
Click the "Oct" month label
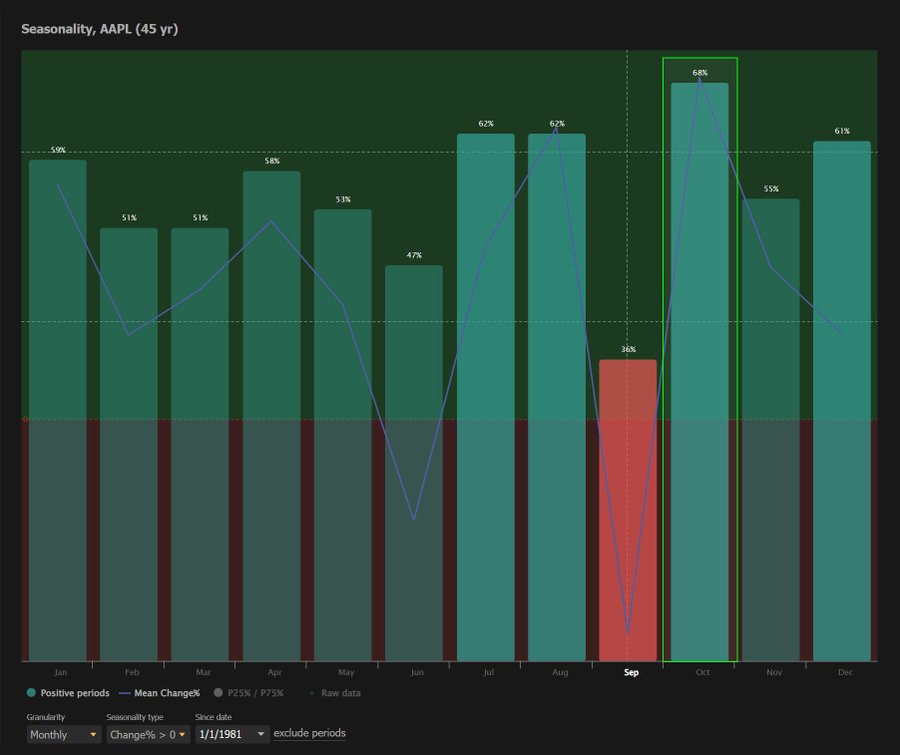[x=702, y=672]
